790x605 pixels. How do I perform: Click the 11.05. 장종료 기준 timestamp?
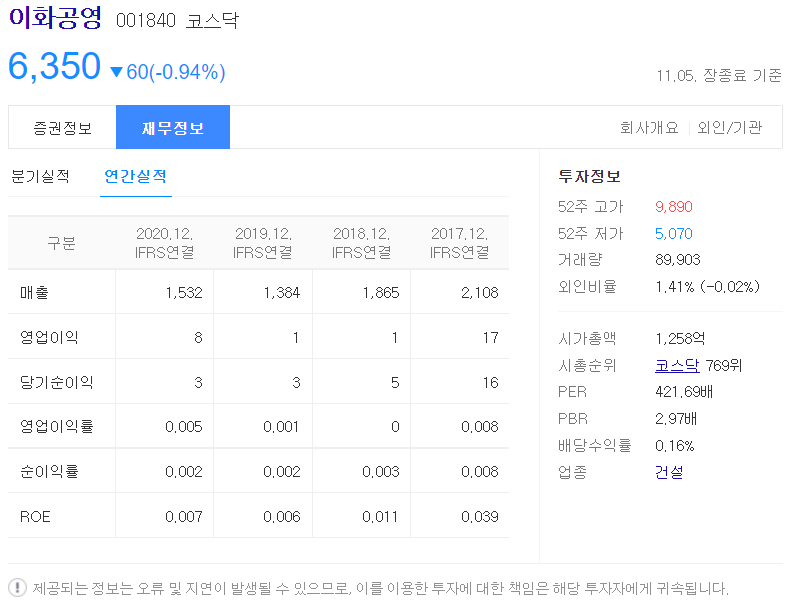click(x=719, y=76)
